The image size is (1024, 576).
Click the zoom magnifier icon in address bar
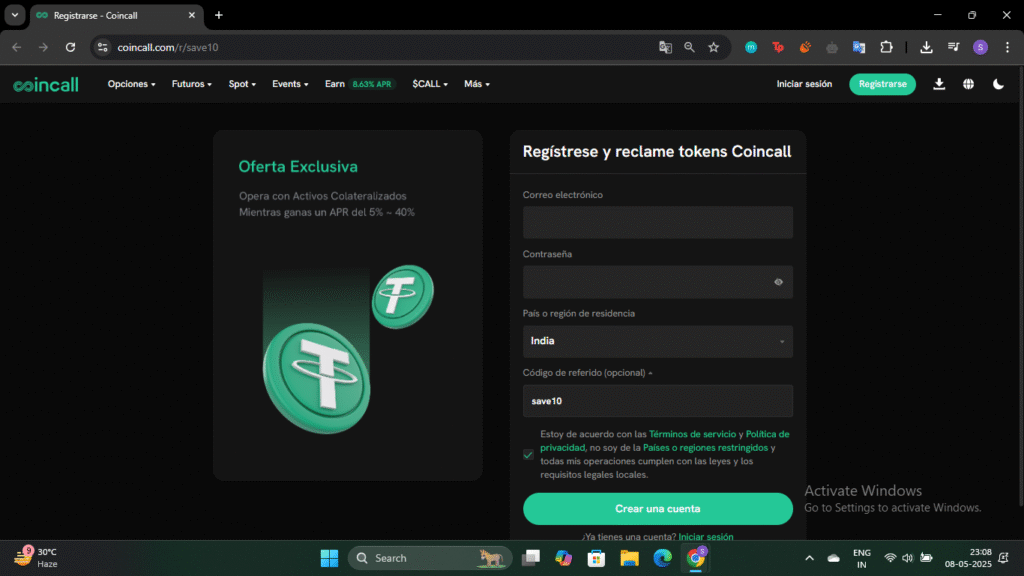689,47
